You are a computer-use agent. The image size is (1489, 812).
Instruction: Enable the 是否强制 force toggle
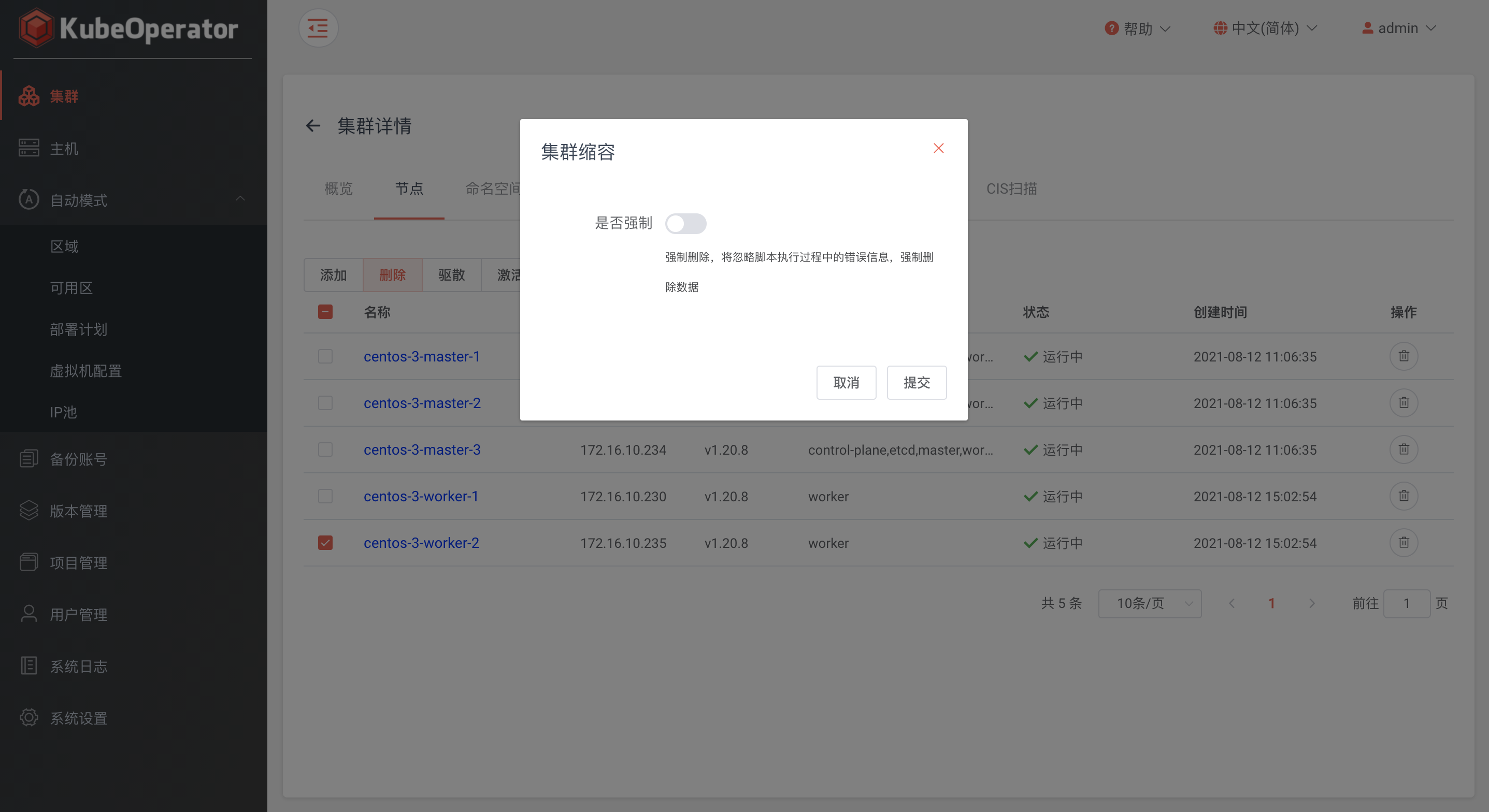point(685,223)
